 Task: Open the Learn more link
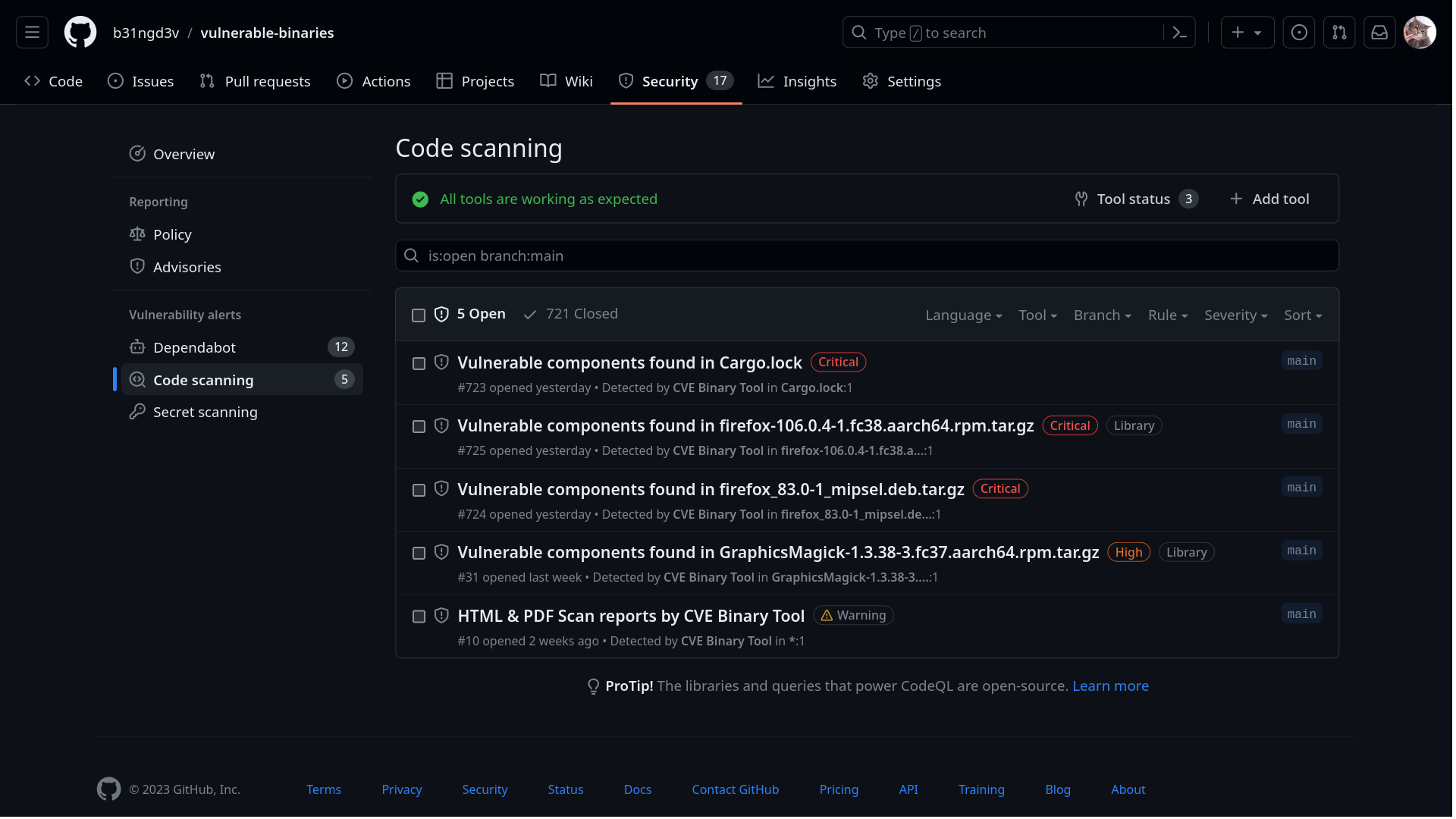click(1110, 686)
